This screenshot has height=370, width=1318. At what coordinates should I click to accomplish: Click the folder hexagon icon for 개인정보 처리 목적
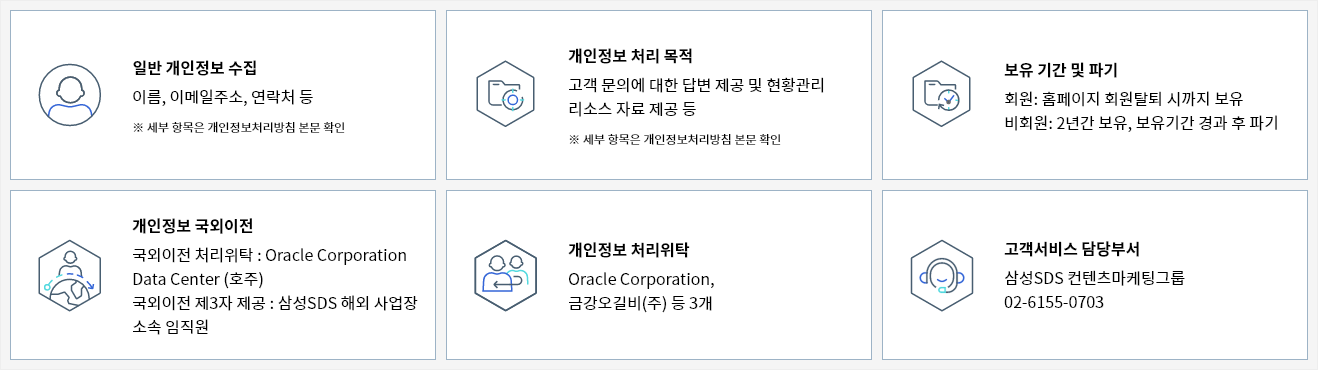506,94
